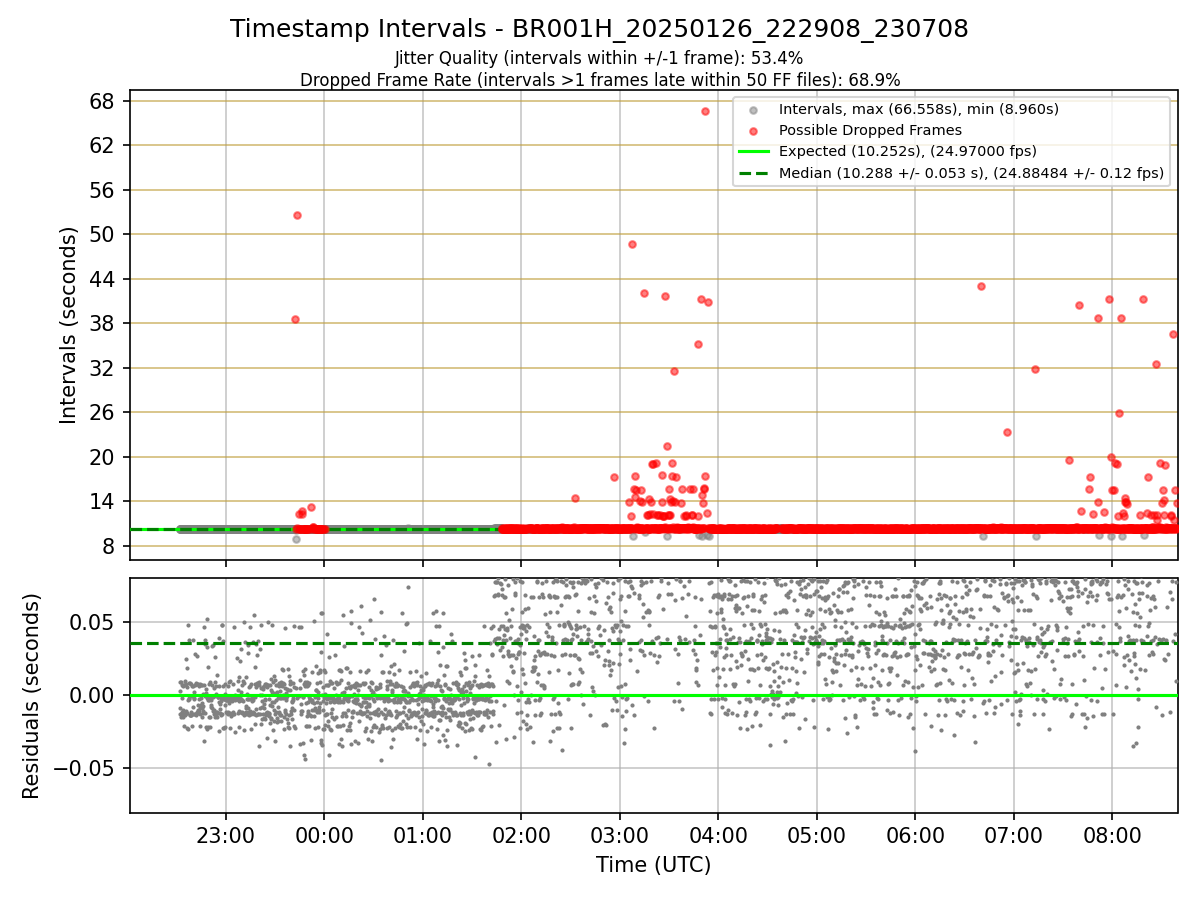Click residuals tick label '0.00'
1200x900 pixels.
94,695
